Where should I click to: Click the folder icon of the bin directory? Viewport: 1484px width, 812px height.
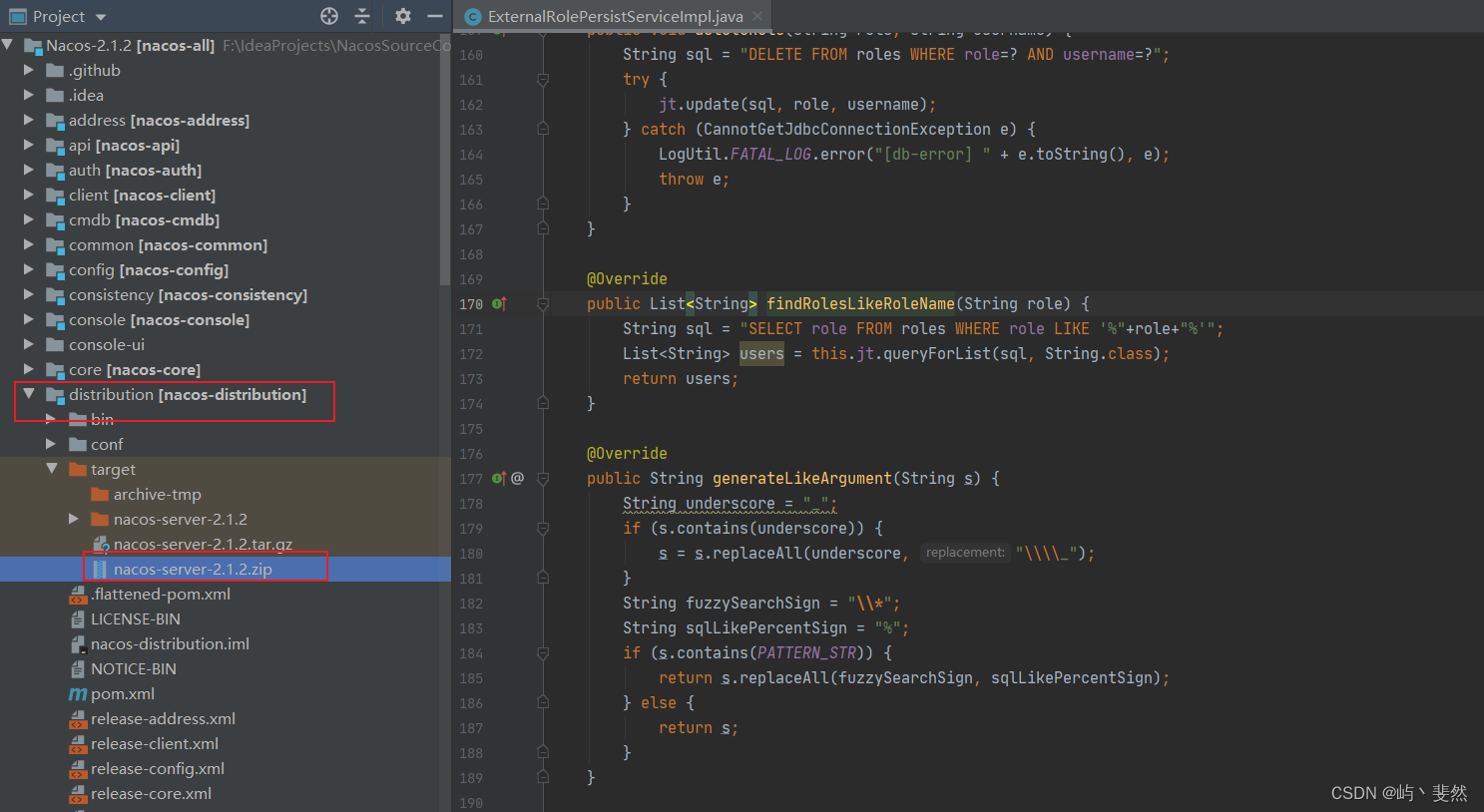78,419
